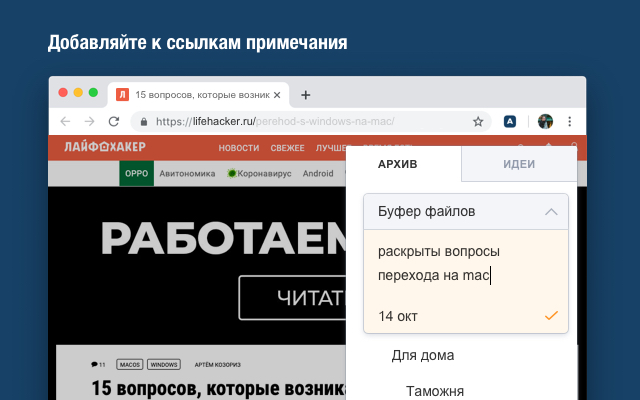Click the article headline '15 вопросов'

[x=219, y=389]
